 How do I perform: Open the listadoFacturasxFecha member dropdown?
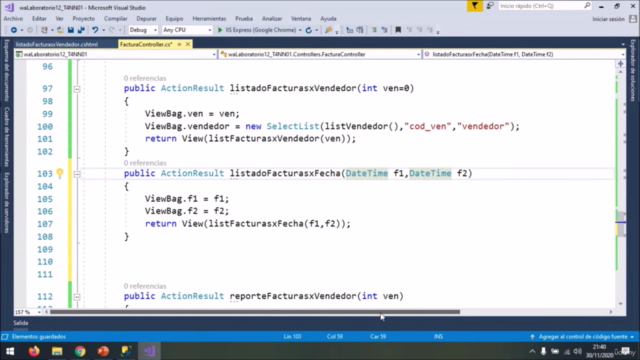tap(524, 54)
